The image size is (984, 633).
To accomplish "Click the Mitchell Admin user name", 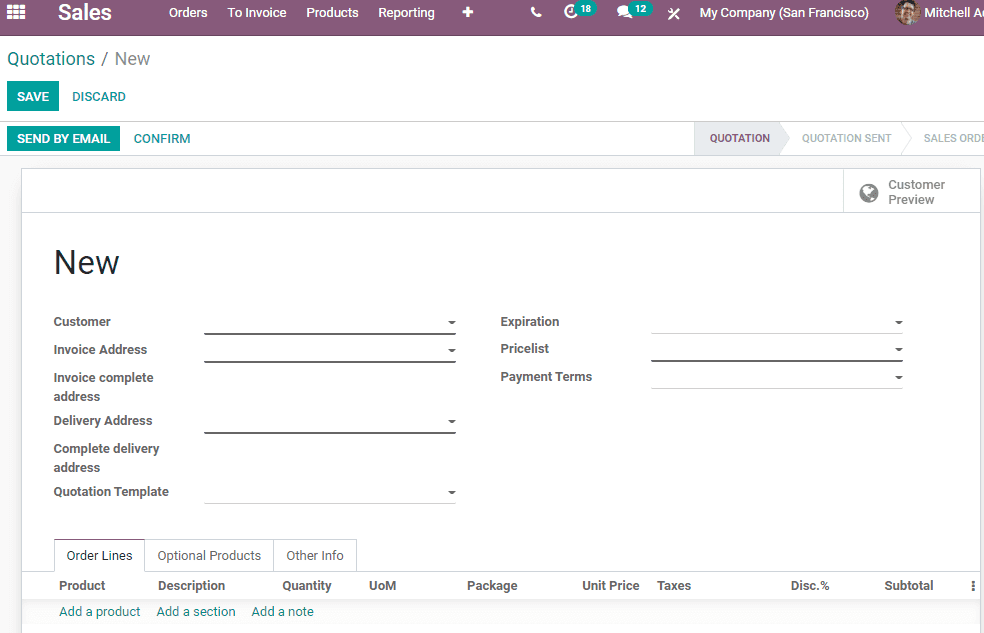I will (x=954, y=13).
